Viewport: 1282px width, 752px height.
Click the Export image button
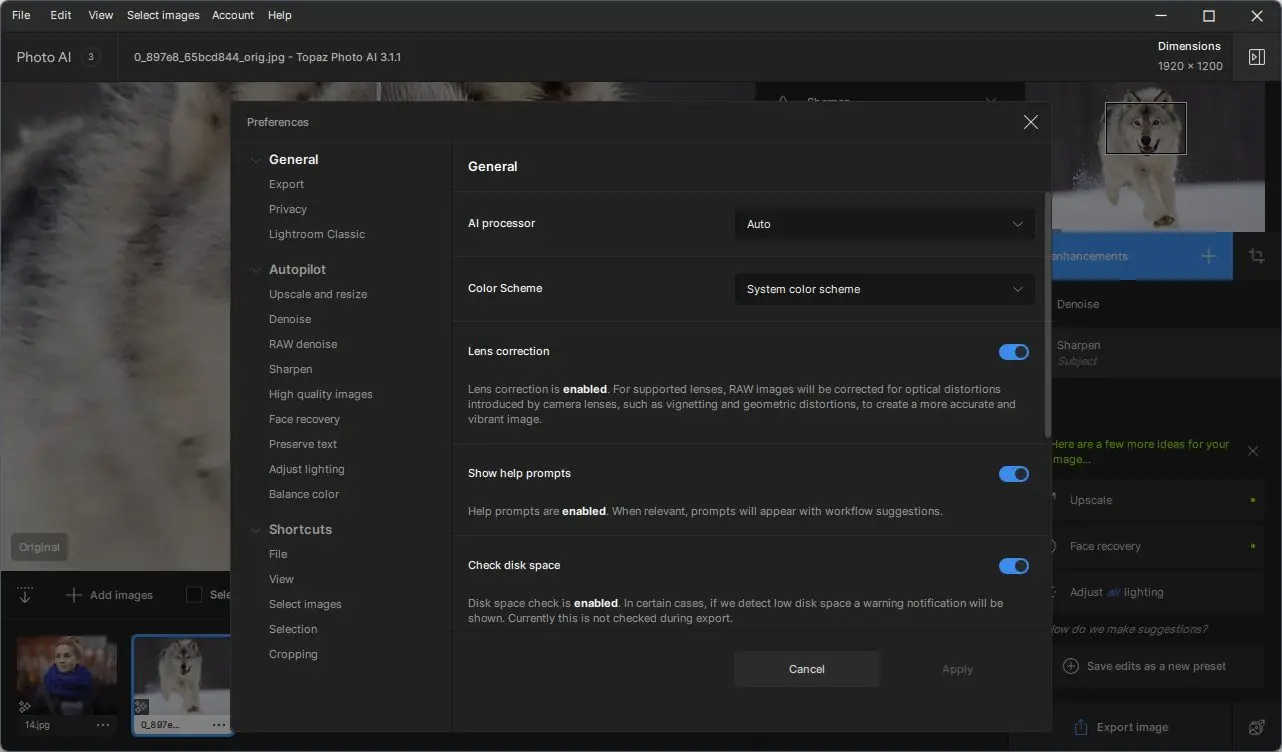pos(1122,727)
